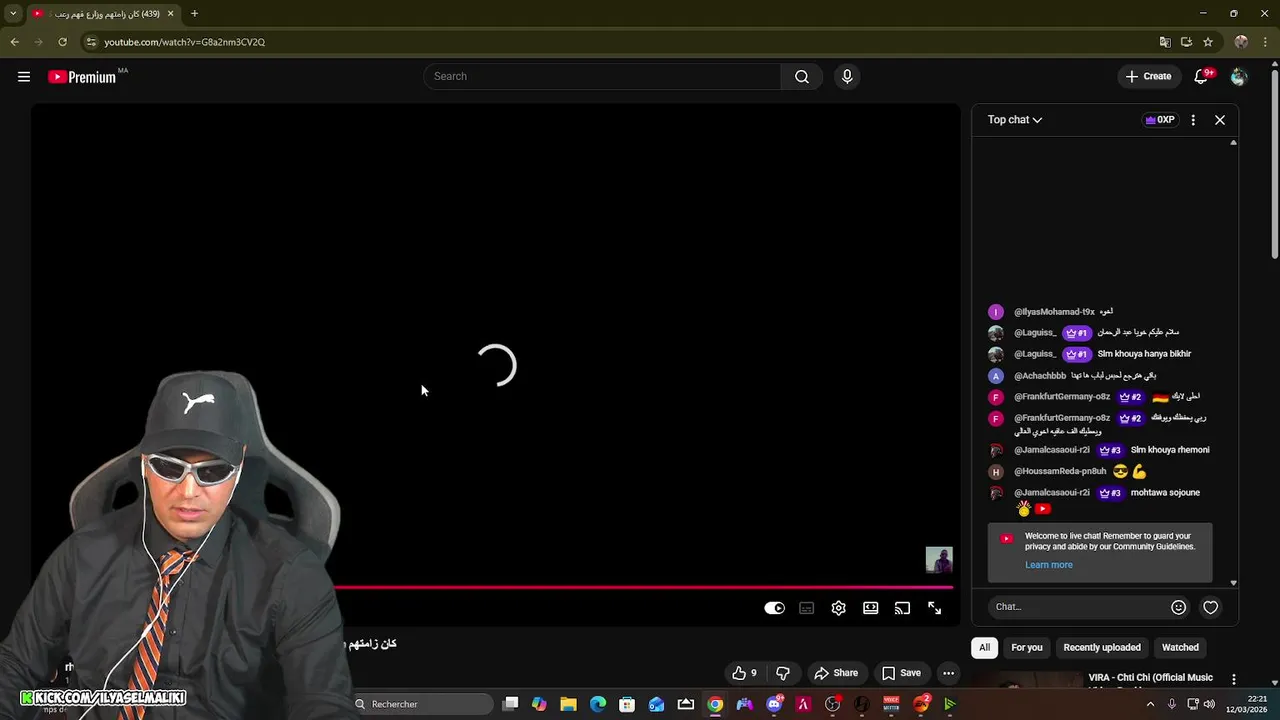Image resolution: width=1280 pixels, height=720 pixels.
Task: Open the Chrome tab search dropdown
Action: tap(13, 14)
